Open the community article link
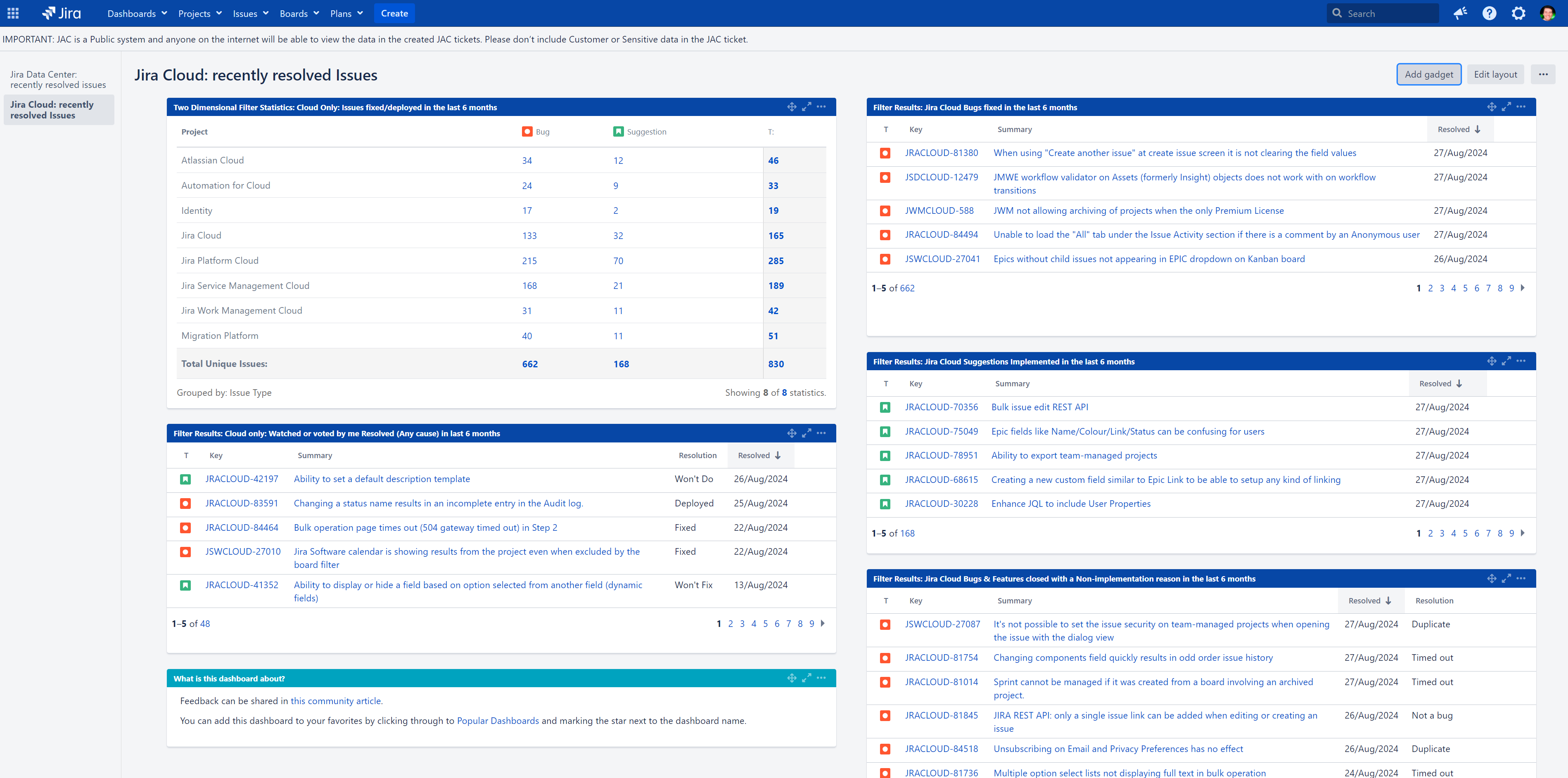1568x778 pixels. pos(335,701)
